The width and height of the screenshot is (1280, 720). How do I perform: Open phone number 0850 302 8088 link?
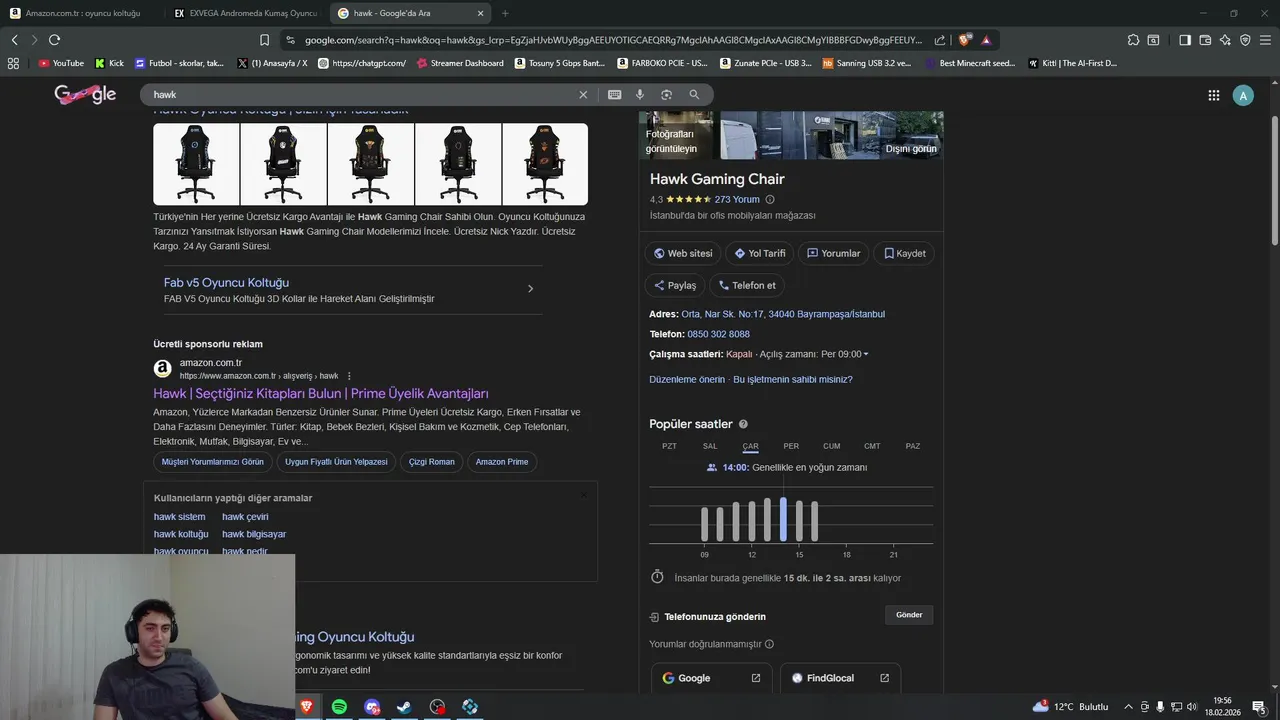point(718,334)
